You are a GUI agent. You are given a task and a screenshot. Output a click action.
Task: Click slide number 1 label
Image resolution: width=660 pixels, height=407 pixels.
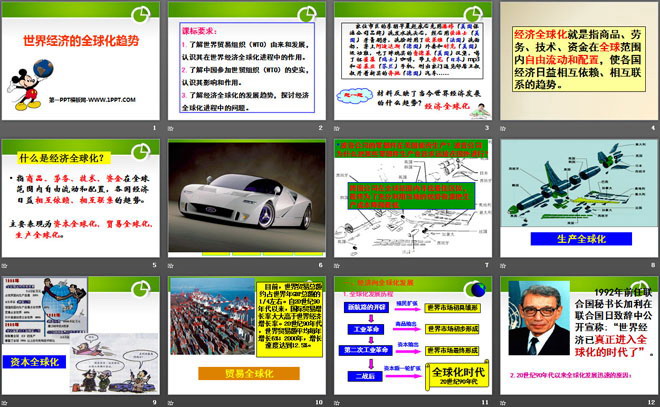(154, 128)
